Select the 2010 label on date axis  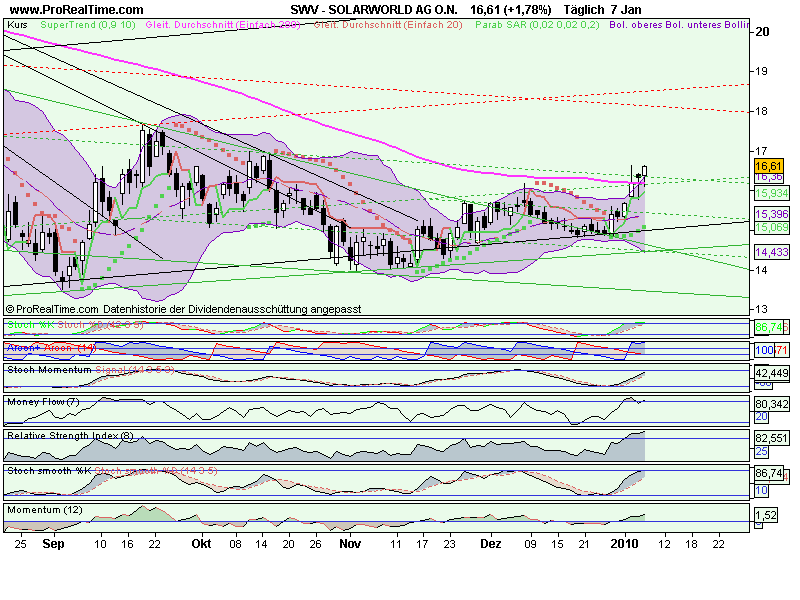[x=624, y=543]
